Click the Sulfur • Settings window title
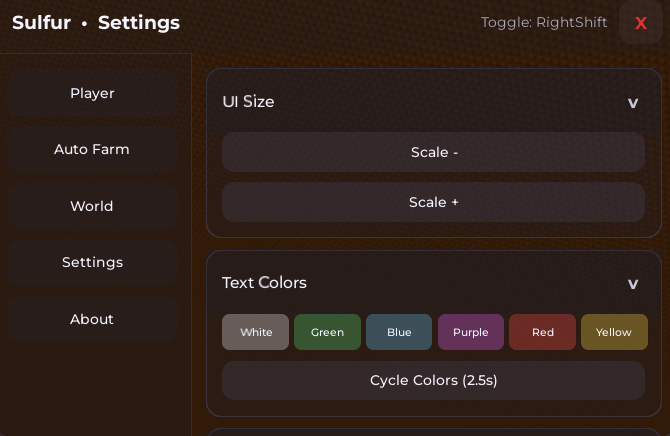 [96, 23]
